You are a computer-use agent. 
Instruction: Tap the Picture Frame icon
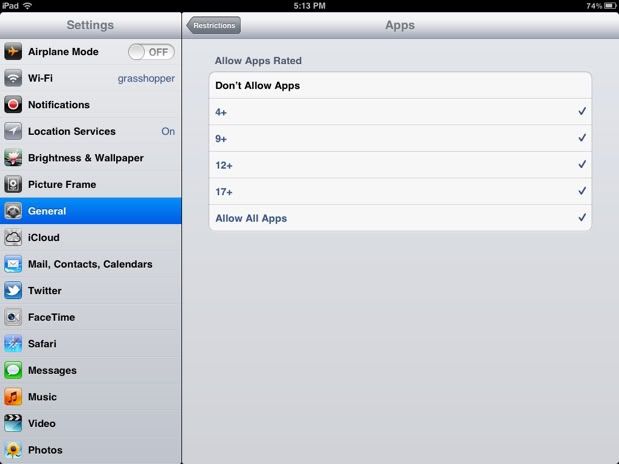point(13,184)
